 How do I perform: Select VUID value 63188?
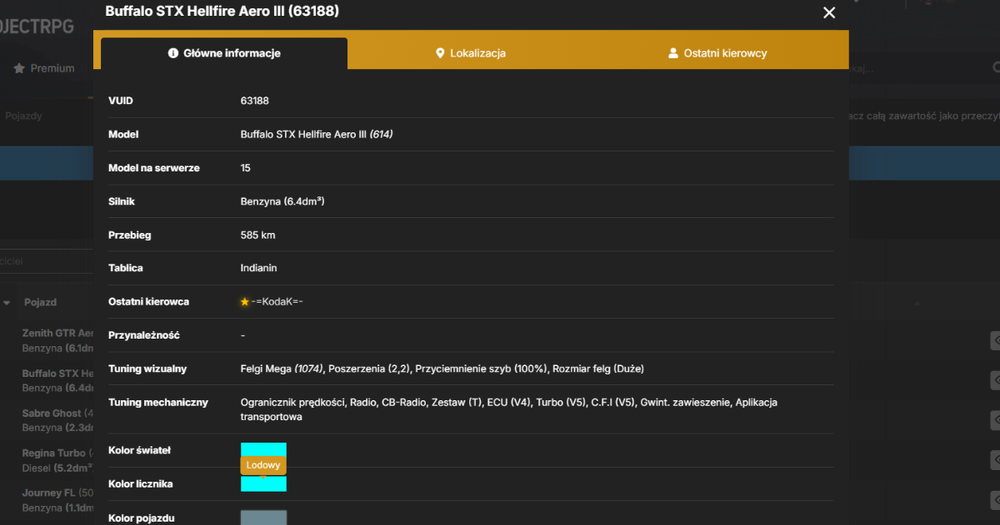tap(254, 101)
